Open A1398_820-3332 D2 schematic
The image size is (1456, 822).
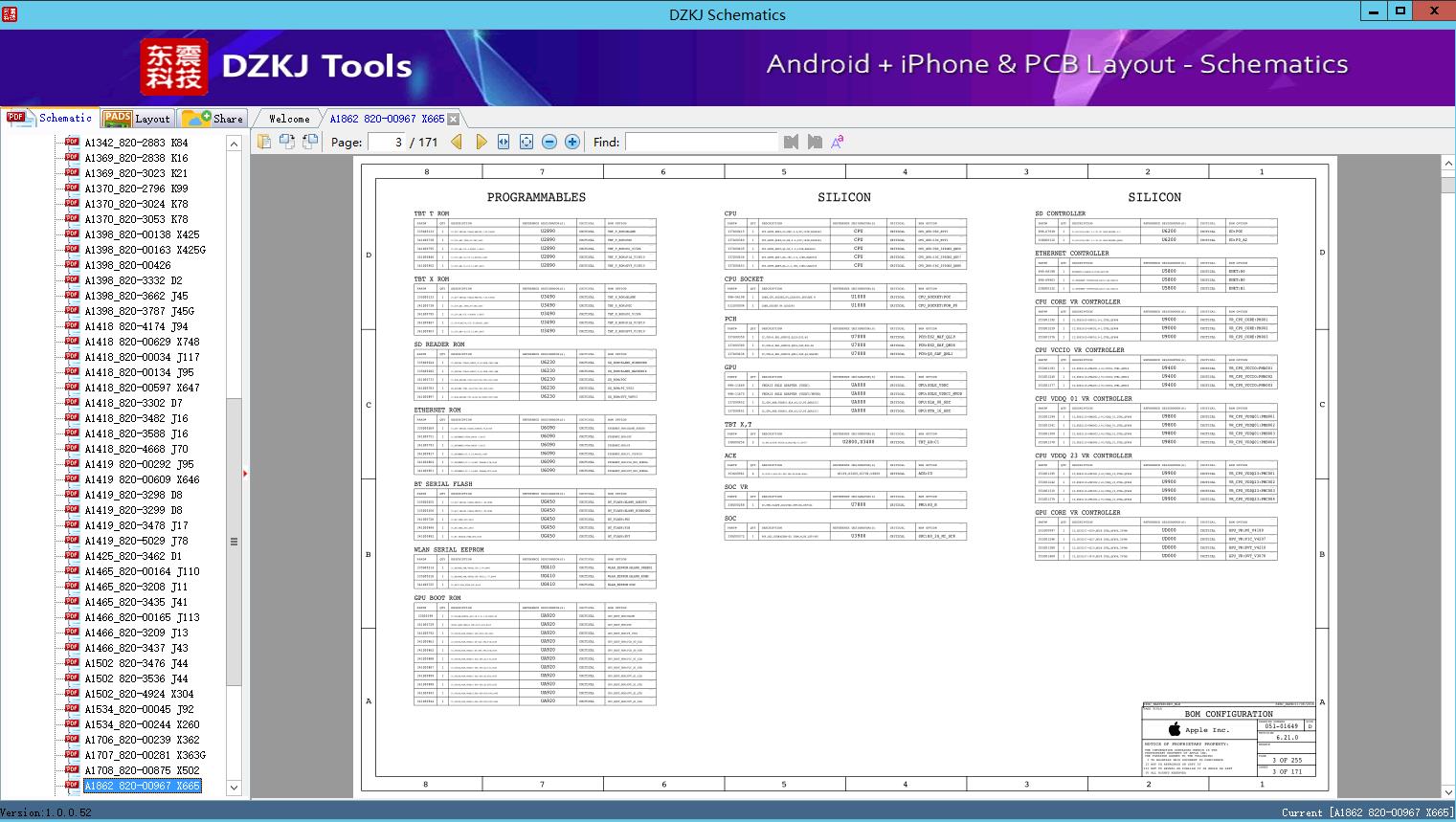pyautogui.click(x=133, y=280)
